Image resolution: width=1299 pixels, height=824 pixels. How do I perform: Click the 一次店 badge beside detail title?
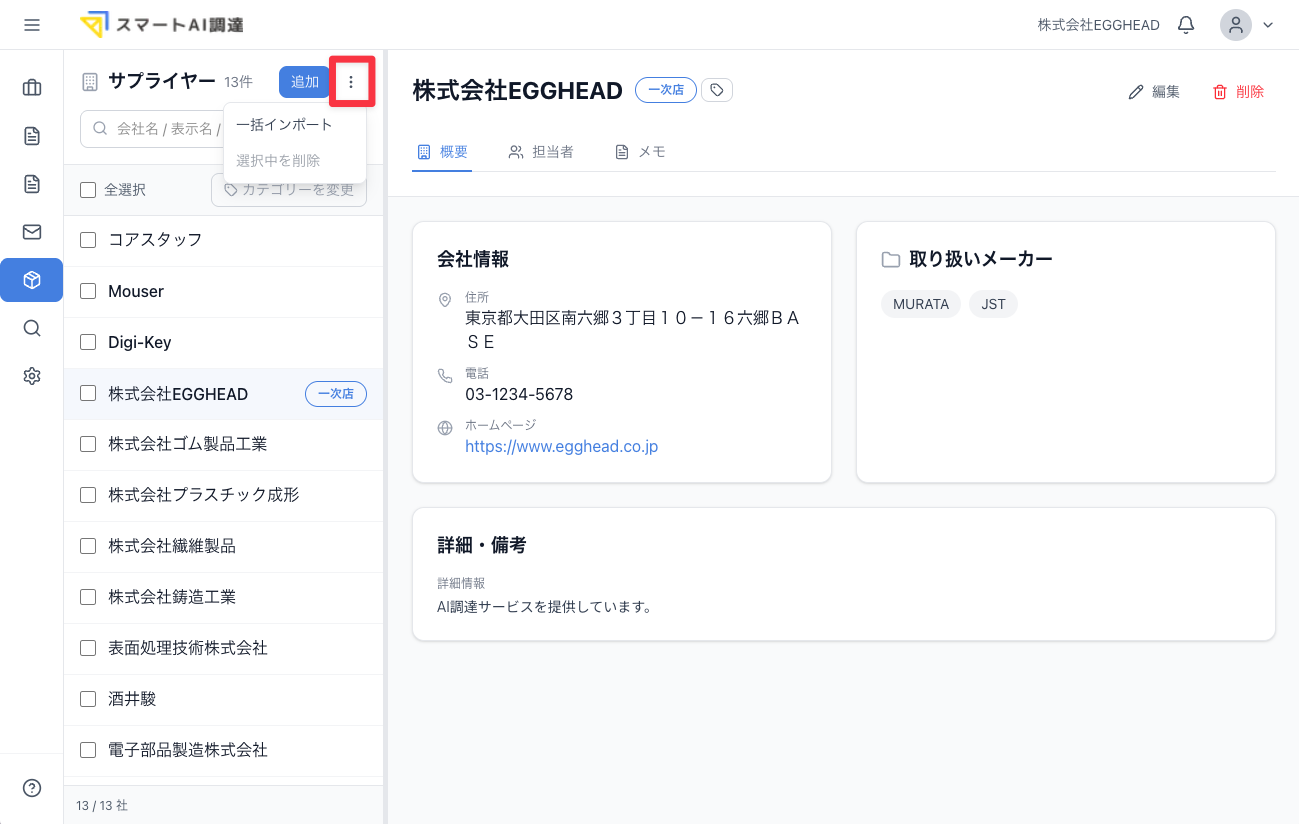(x=666, y=90)
